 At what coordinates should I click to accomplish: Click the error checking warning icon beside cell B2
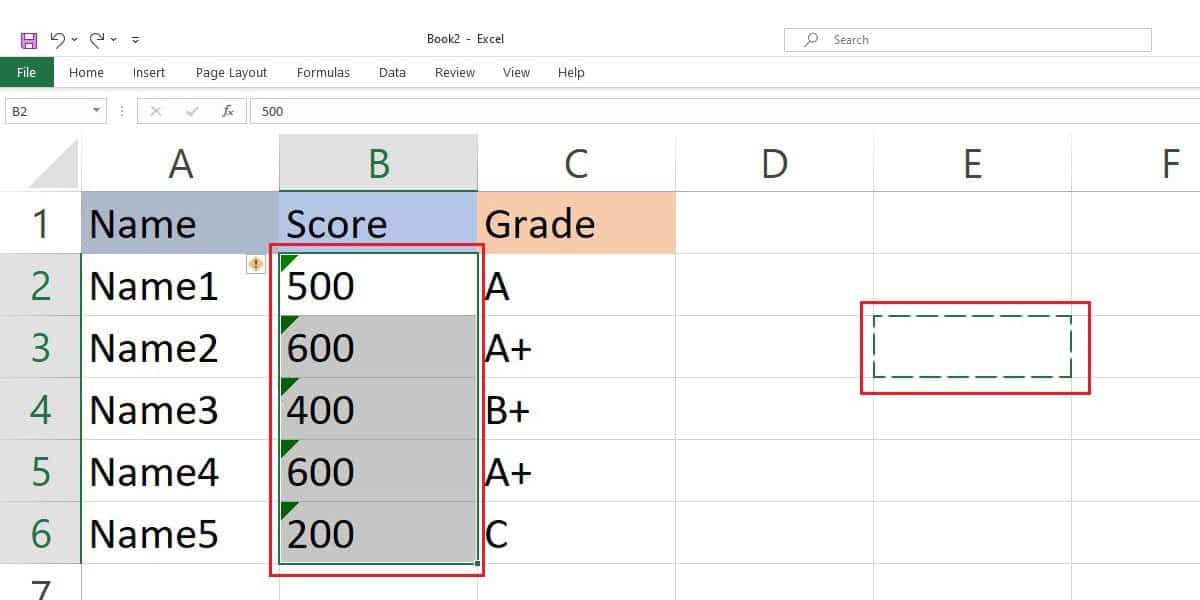[257, 263]
